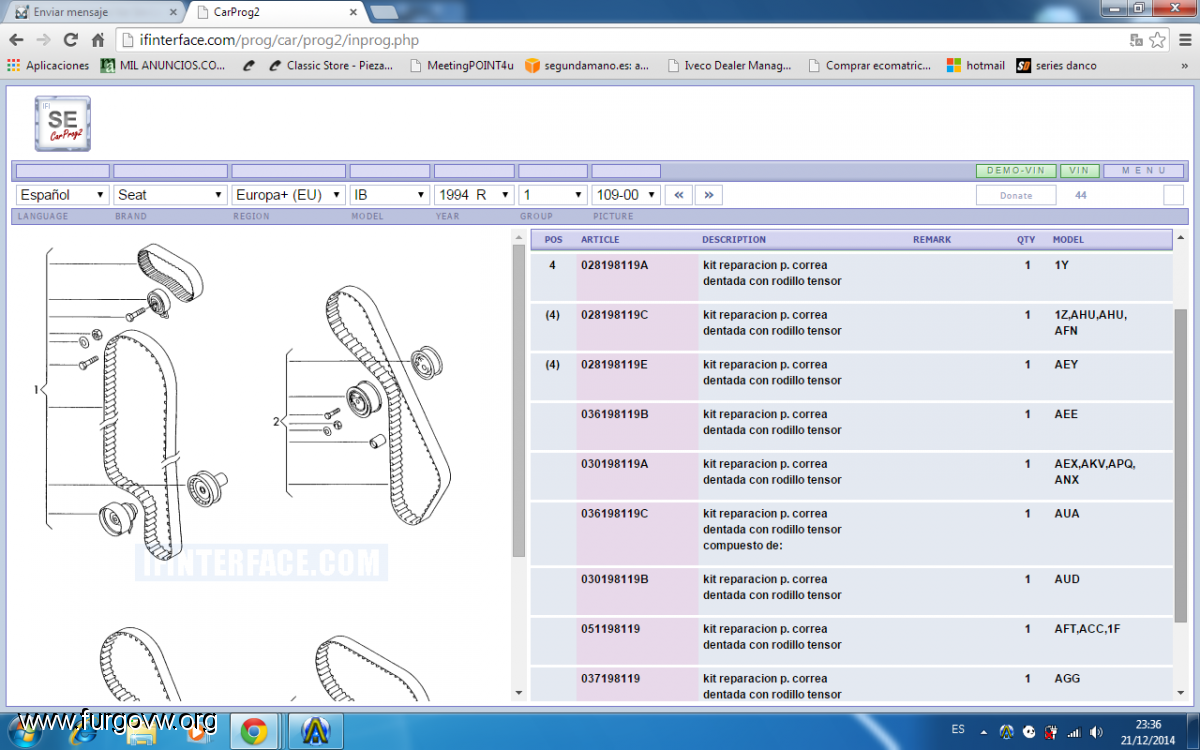Click translate page icon in address bar

point(1136,40)
